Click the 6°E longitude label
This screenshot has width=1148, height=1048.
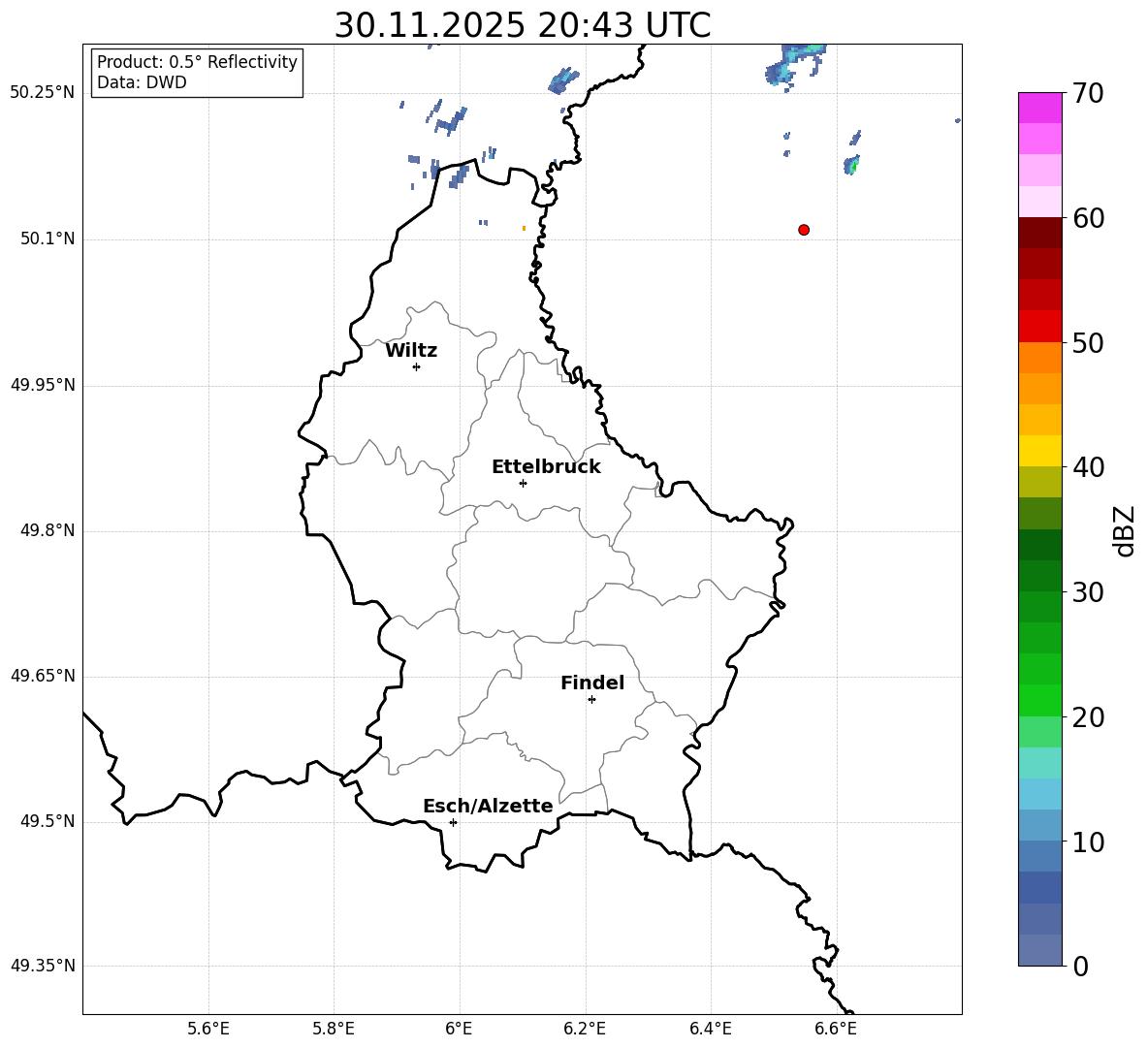tap(459, 1030)
